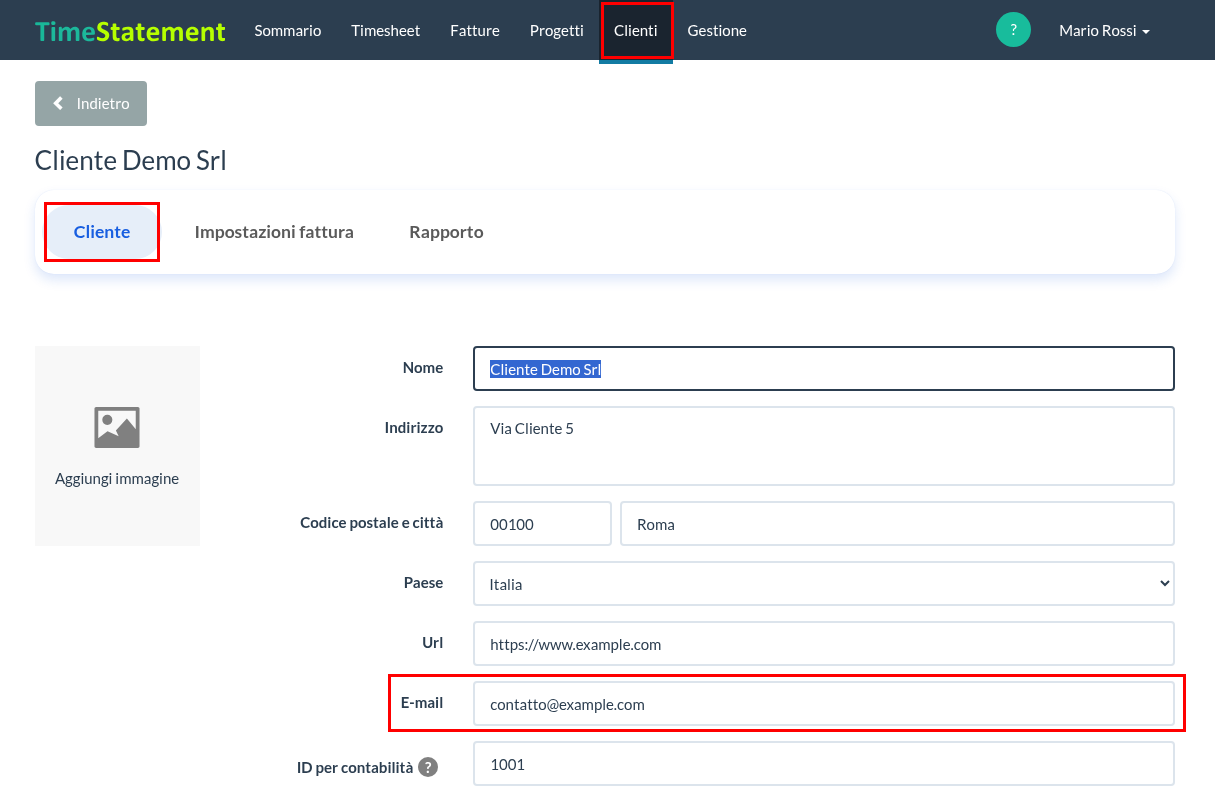Go to the Timesheet page

click(x=386, y=31)
